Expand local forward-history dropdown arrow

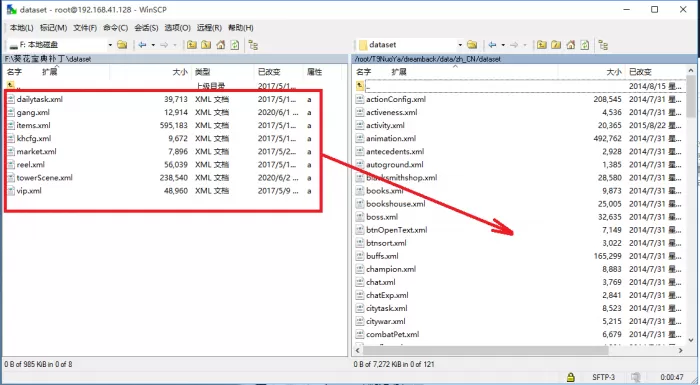click(x=175, y=45)
